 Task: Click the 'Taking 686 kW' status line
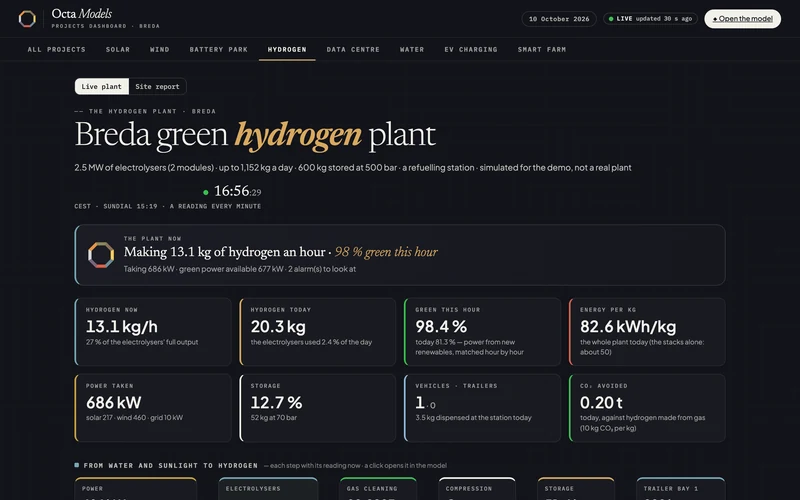[x=240, y=269]
